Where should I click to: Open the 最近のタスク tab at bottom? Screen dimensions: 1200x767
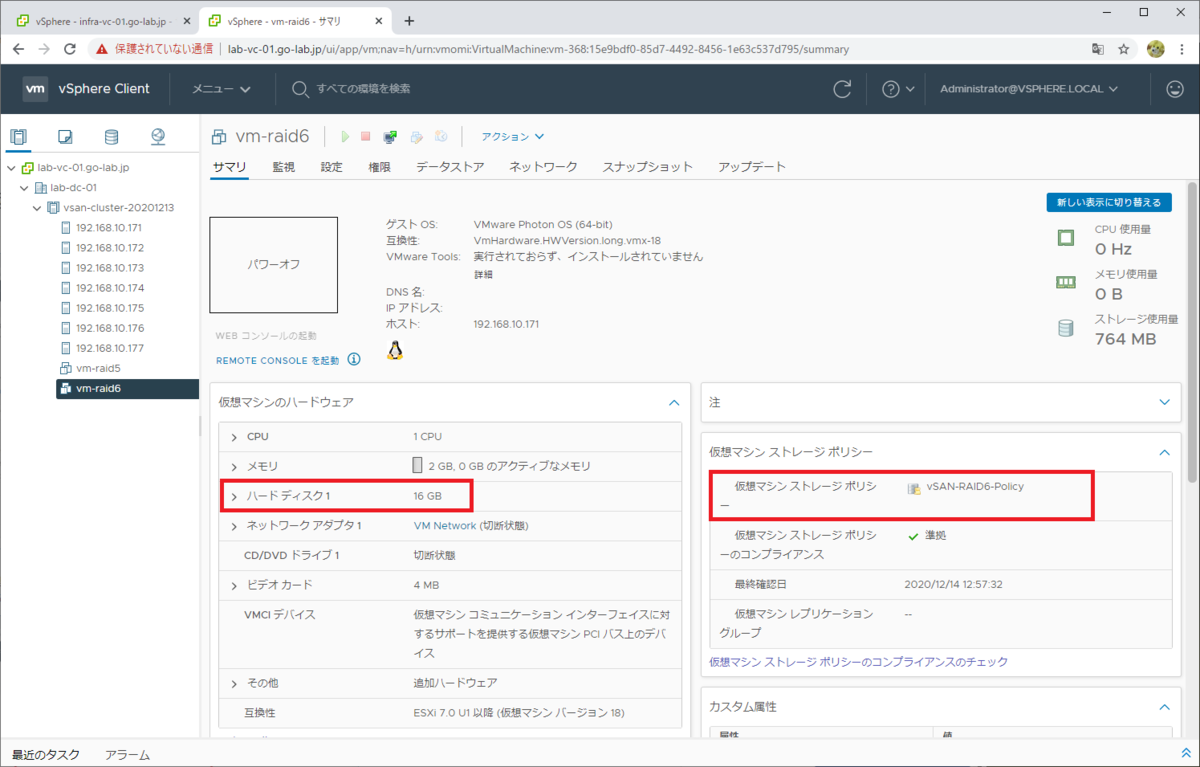tap(46, 755)
